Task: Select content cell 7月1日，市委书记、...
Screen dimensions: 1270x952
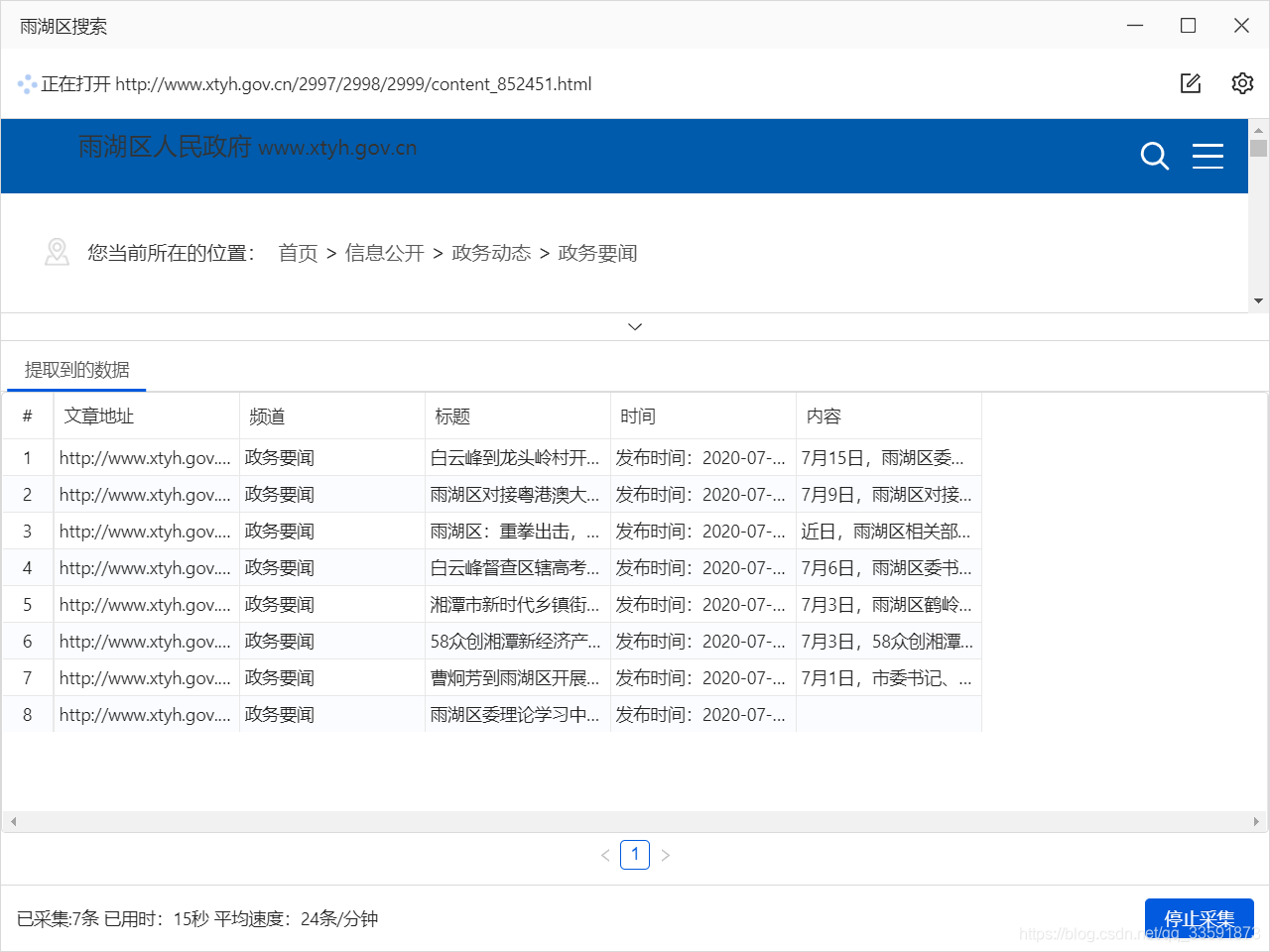Action: point(889,678)
